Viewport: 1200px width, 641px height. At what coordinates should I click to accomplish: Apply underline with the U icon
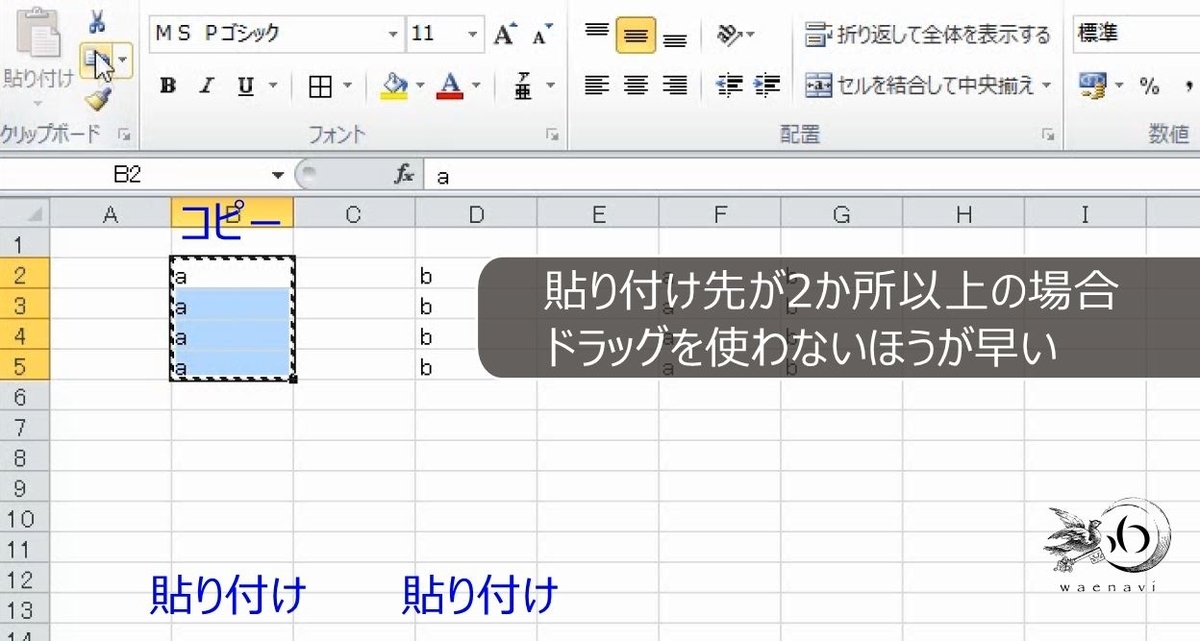point(243,86)
